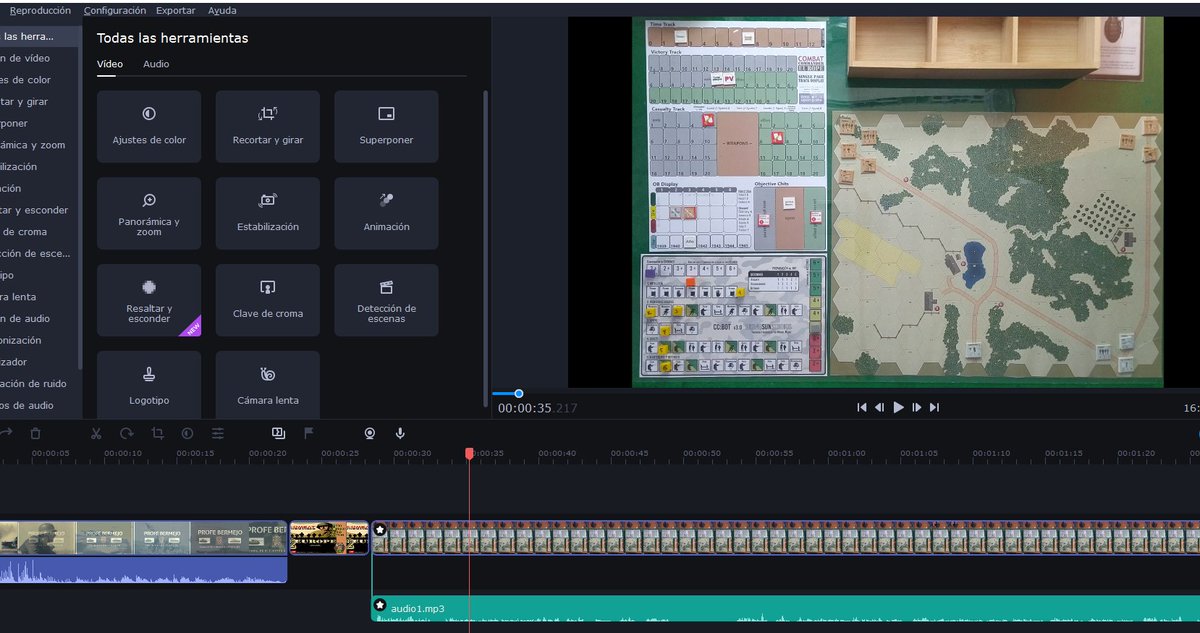Add a marker with the flag icon
Viewport: 1200px width, 633px height.
click(x=308, y=433)
